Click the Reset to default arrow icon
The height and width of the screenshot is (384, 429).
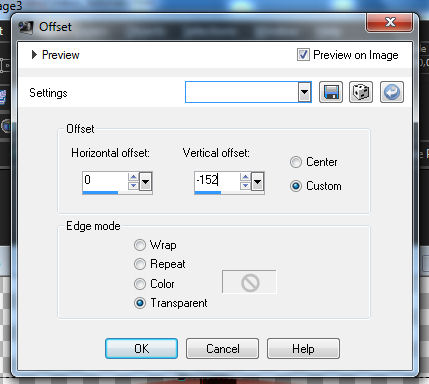[392, 92]
